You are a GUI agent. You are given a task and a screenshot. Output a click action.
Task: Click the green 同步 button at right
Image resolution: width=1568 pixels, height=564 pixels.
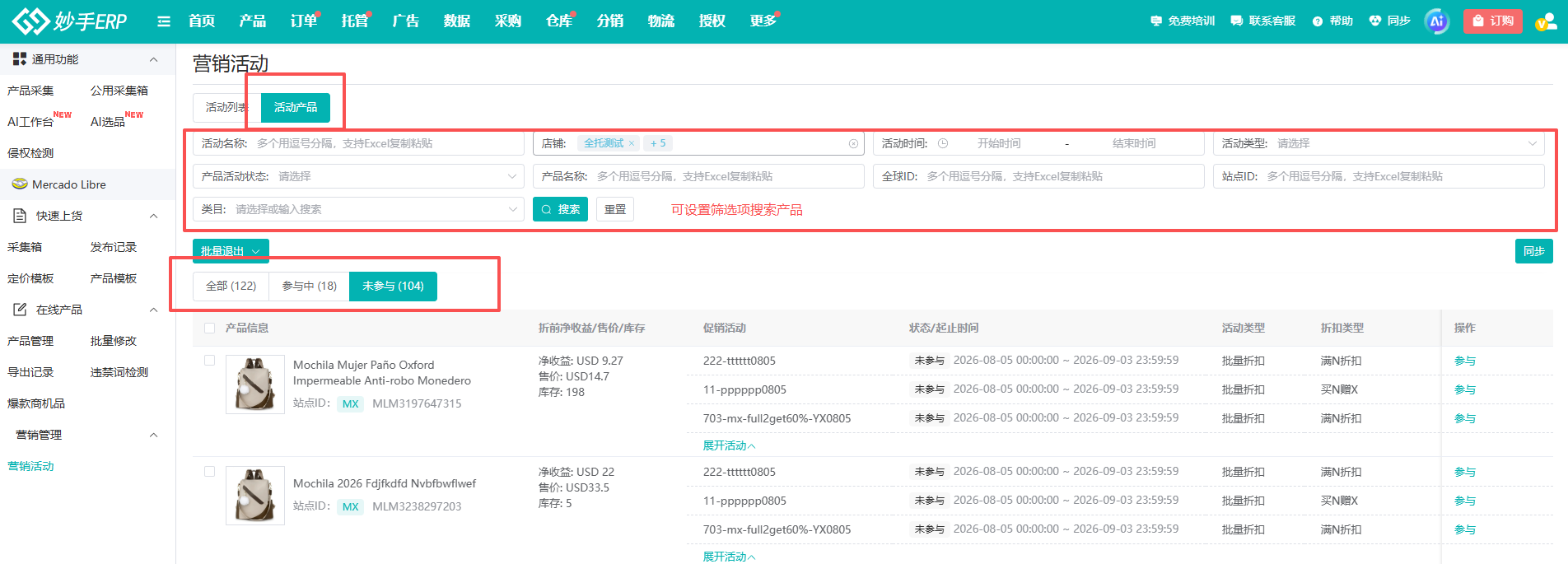(1533, 251)
